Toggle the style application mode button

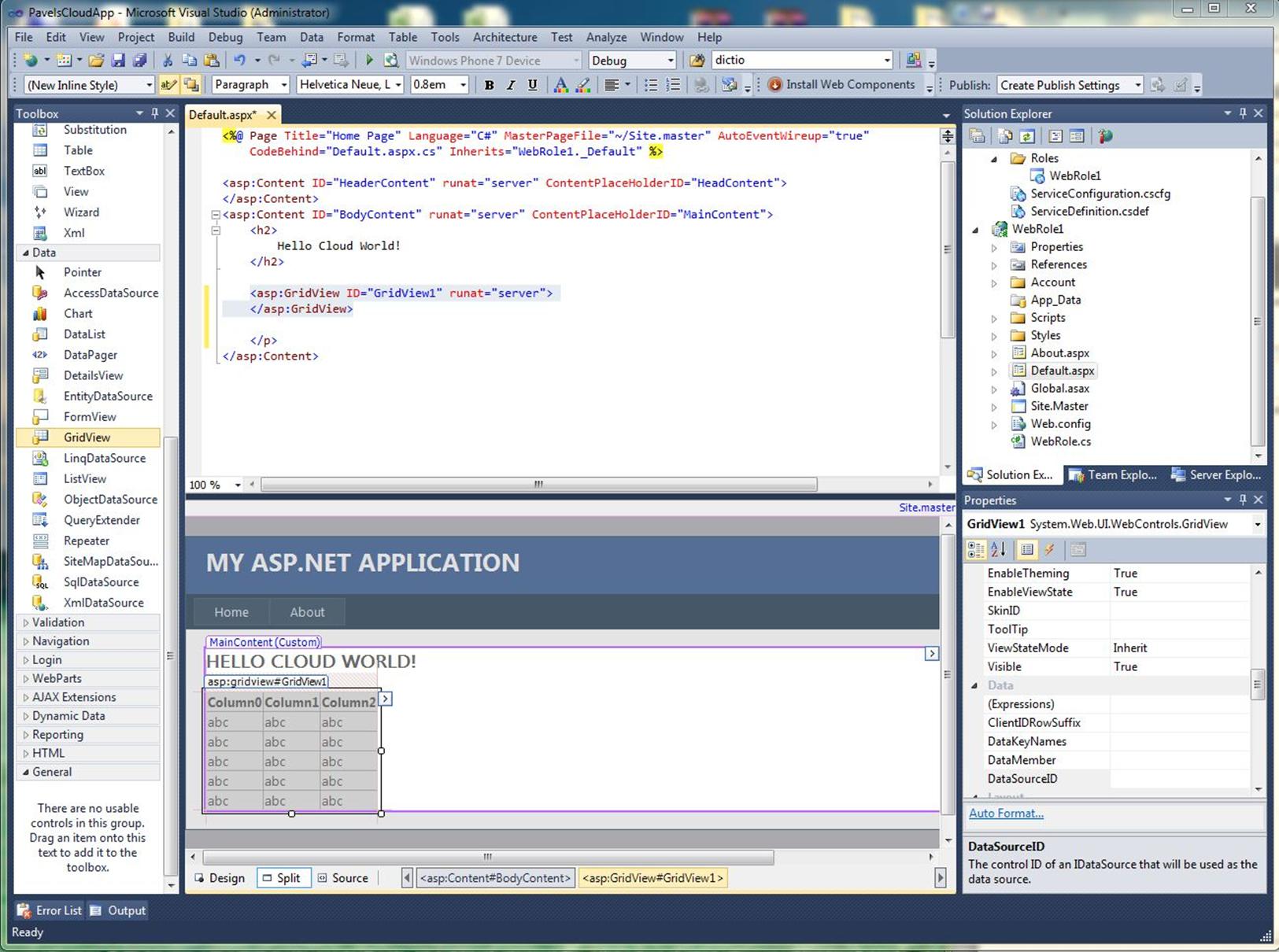[168, 85]
